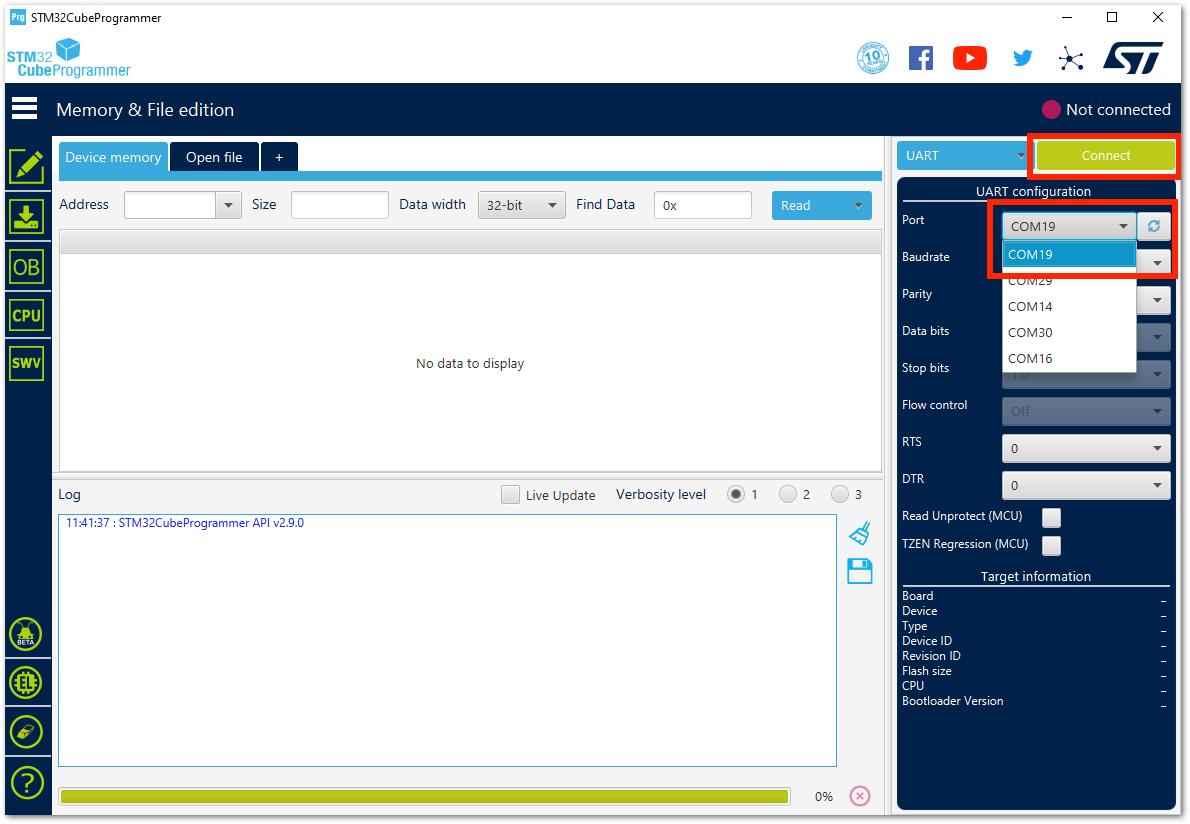Open the Option Bytes (OB) panel

click(27, 267)
